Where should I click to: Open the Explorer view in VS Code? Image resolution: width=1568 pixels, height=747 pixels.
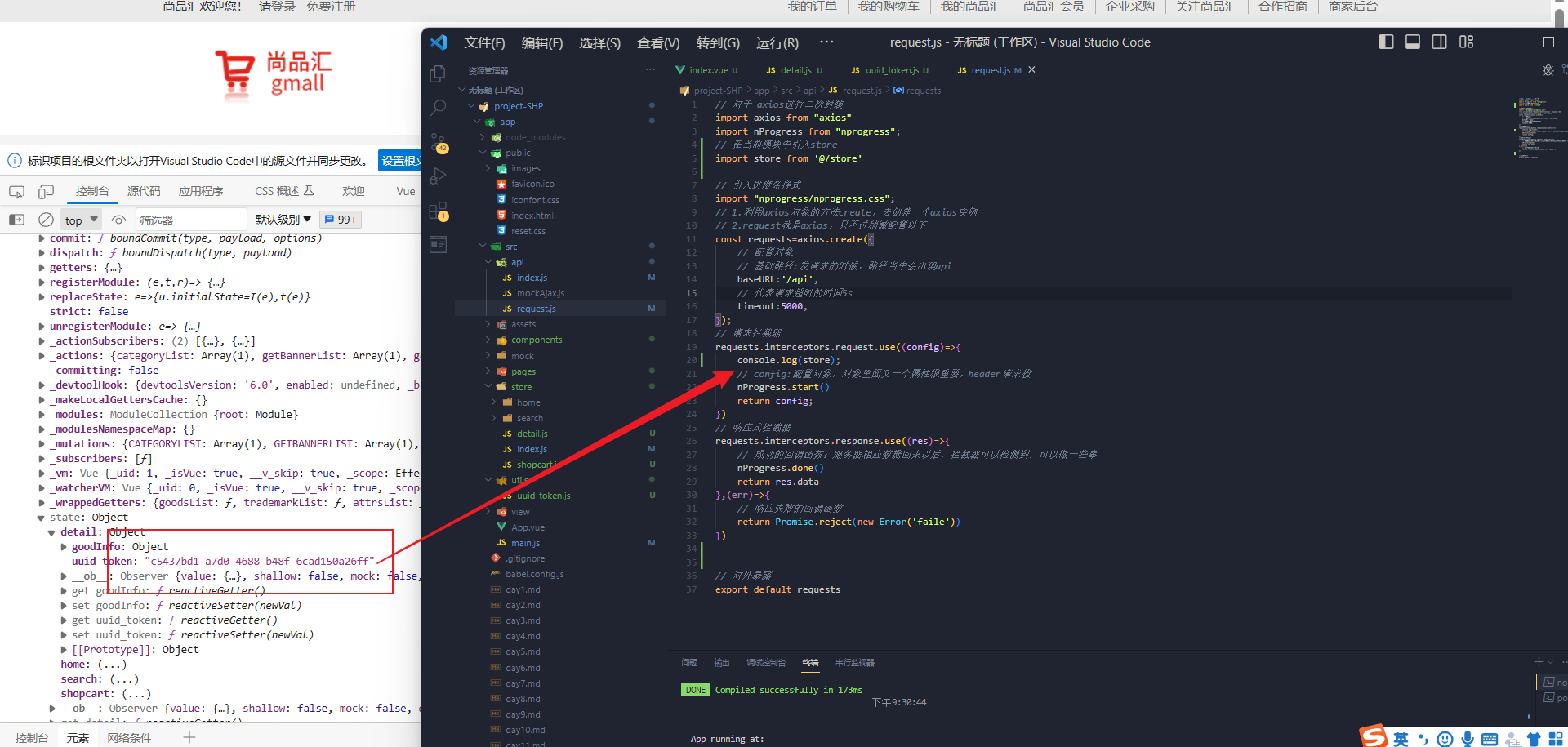coord(439,73)
